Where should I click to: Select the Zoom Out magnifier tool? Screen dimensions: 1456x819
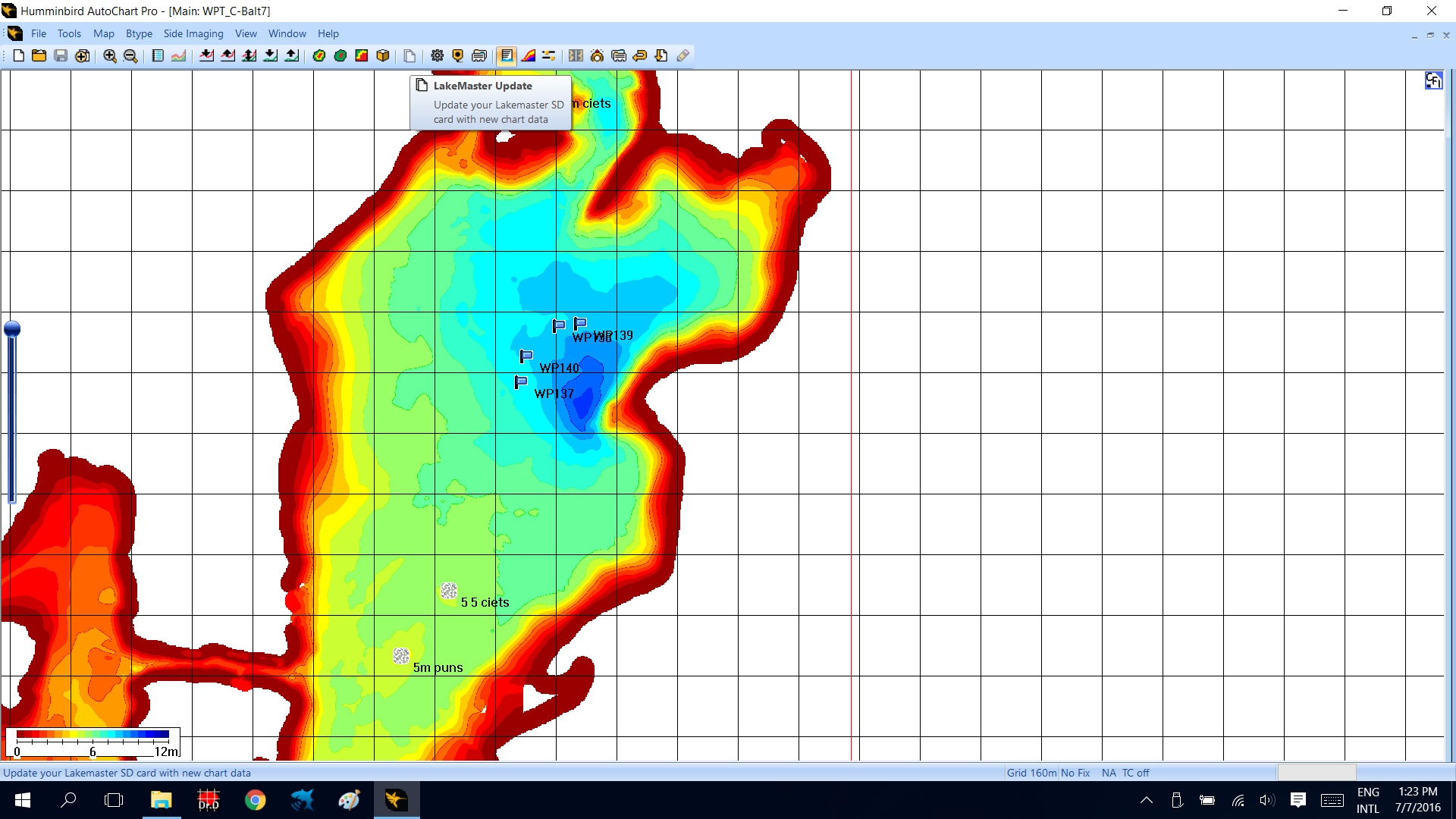[x=130, y=56]
